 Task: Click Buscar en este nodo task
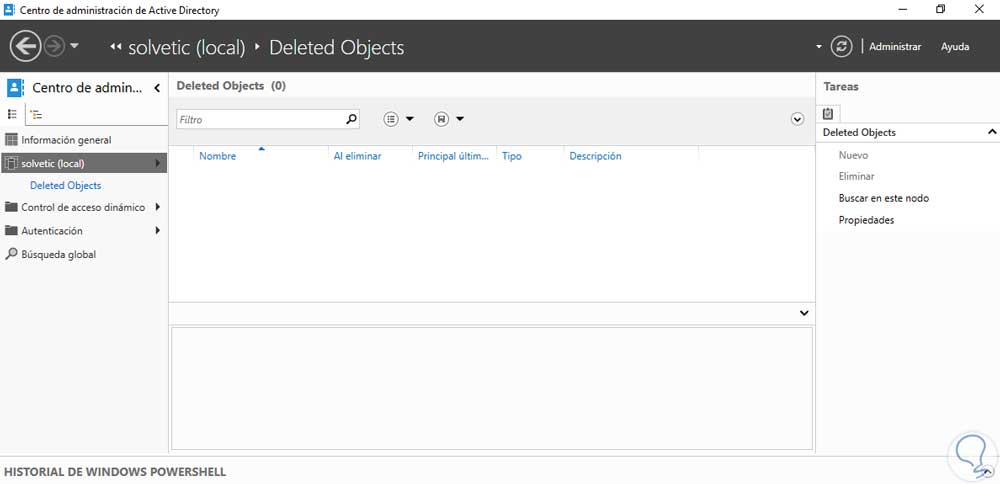[883, 198]
